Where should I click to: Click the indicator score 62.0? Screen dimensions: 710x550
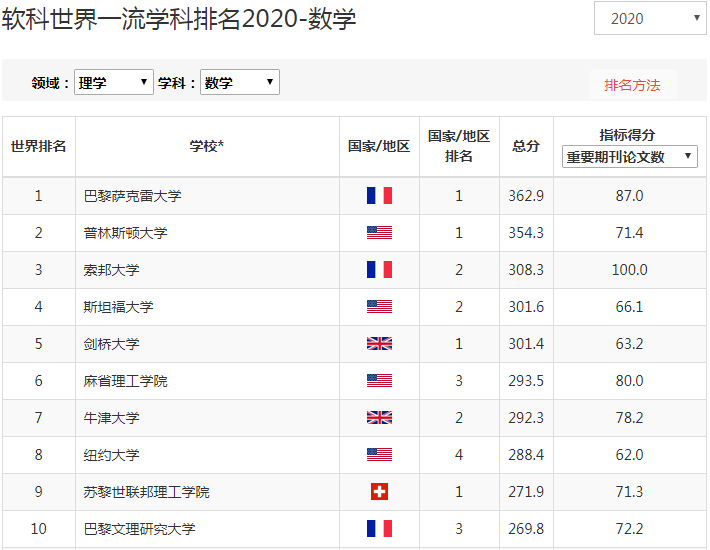[629, 454]
